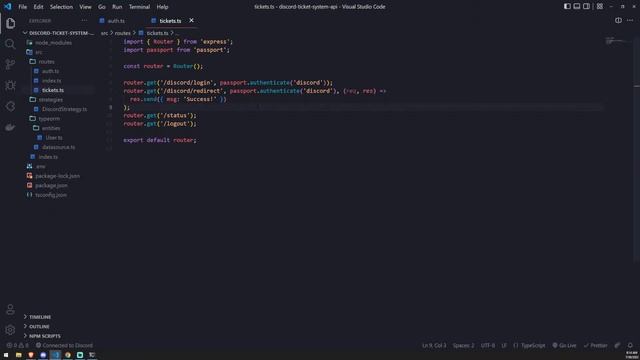Click the feedback icon in status bar
This screenshot has width=640, height=360.
click(618, 345)
